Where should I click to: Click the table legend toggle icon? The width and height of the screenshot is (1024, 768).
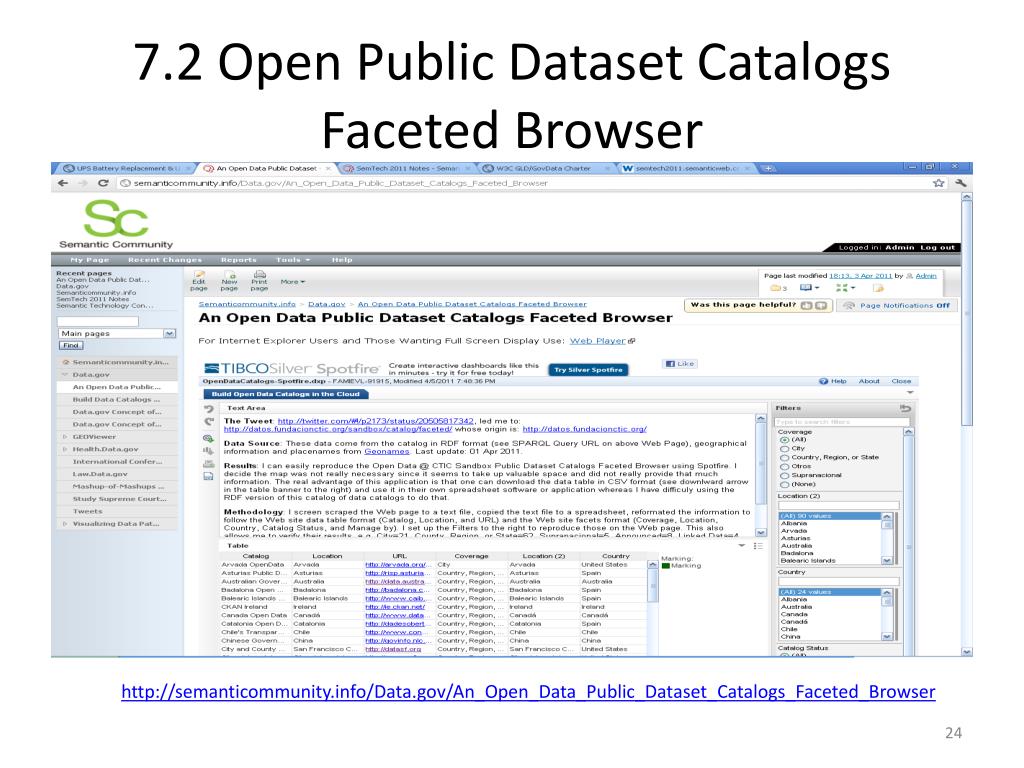(x=758, y=546)
